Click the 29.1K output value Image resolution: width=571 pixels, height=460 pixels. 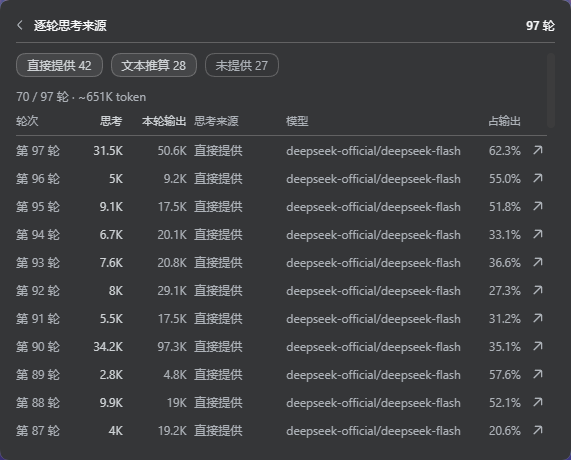tap(172, 291)
